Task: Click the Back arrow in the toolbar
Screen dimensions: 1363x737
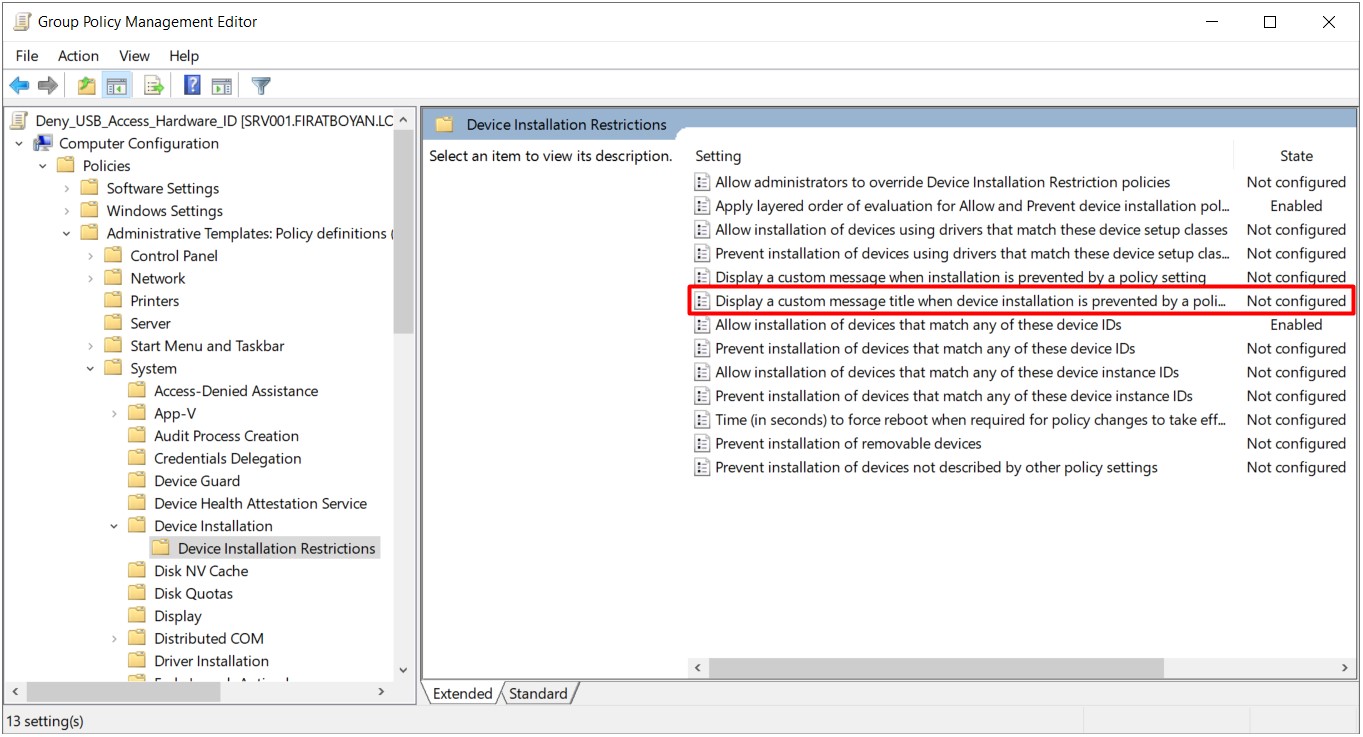Action: coord(19,86)
